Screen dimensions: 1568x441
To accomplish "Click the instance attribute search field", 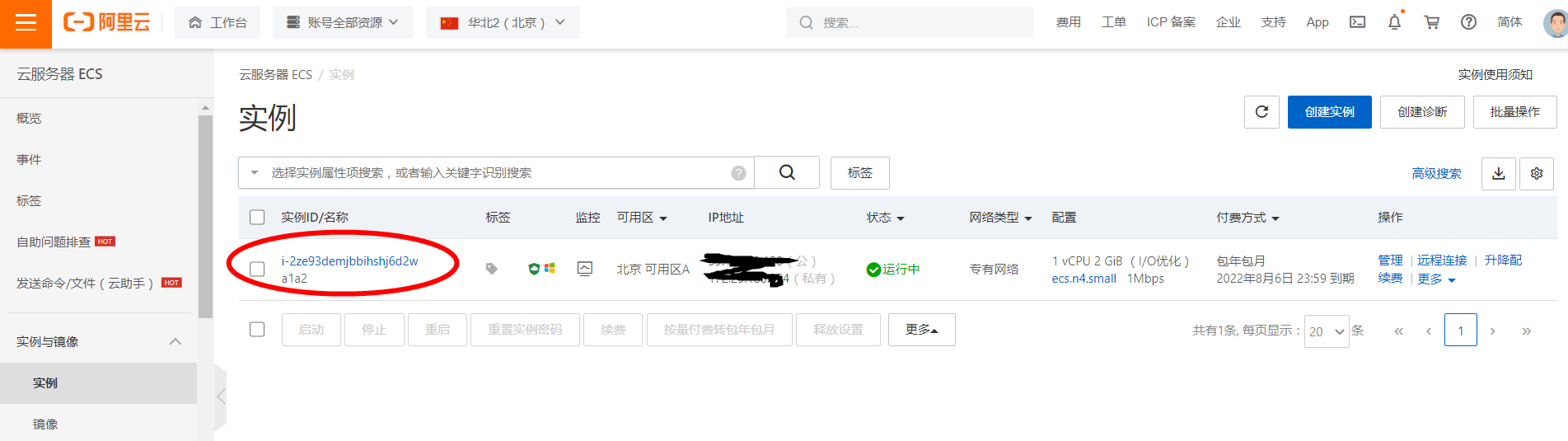I will (494, 172).
